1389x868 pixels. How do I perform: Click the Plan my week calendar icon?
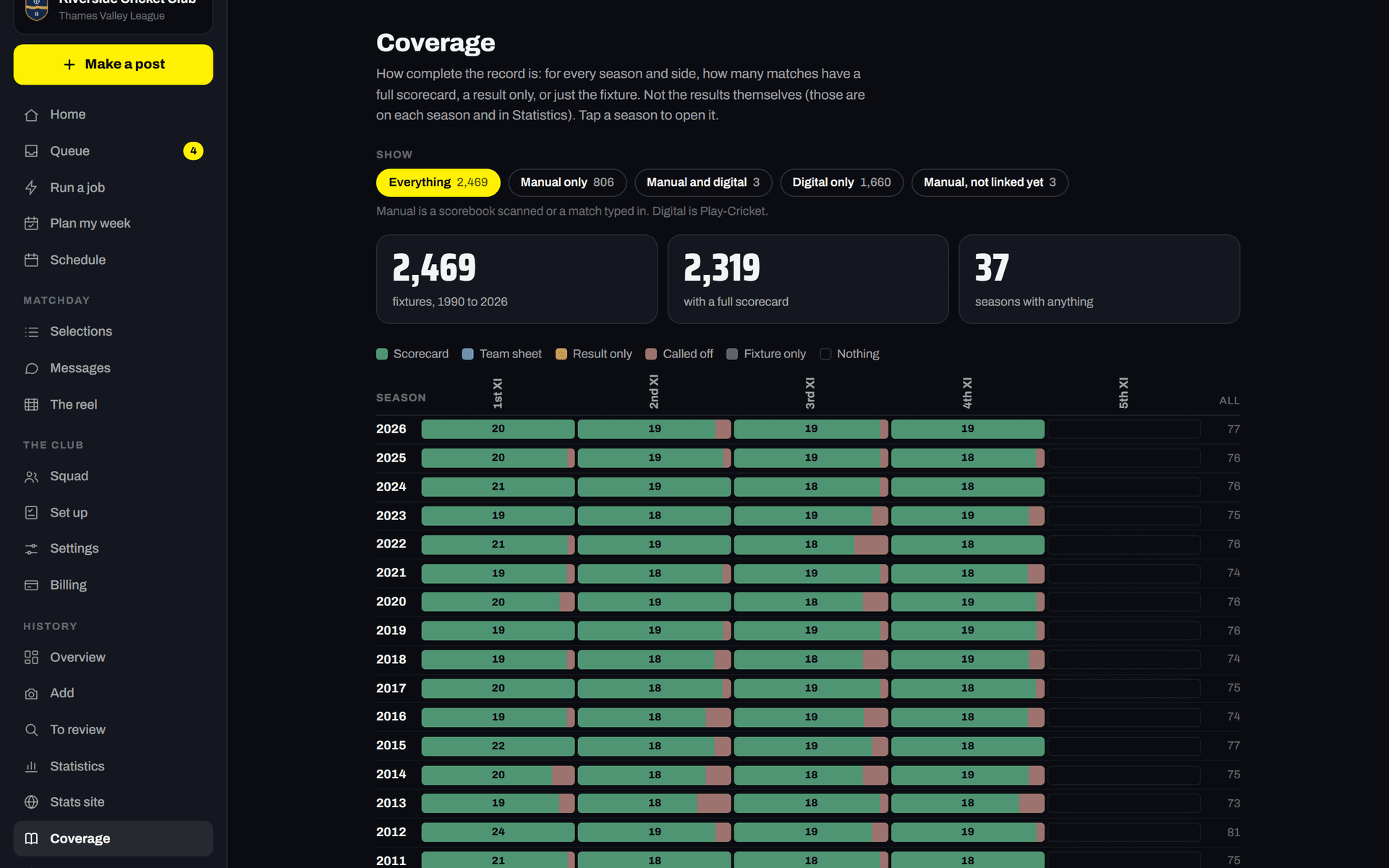pyautogui.click(x=31, y=224)
